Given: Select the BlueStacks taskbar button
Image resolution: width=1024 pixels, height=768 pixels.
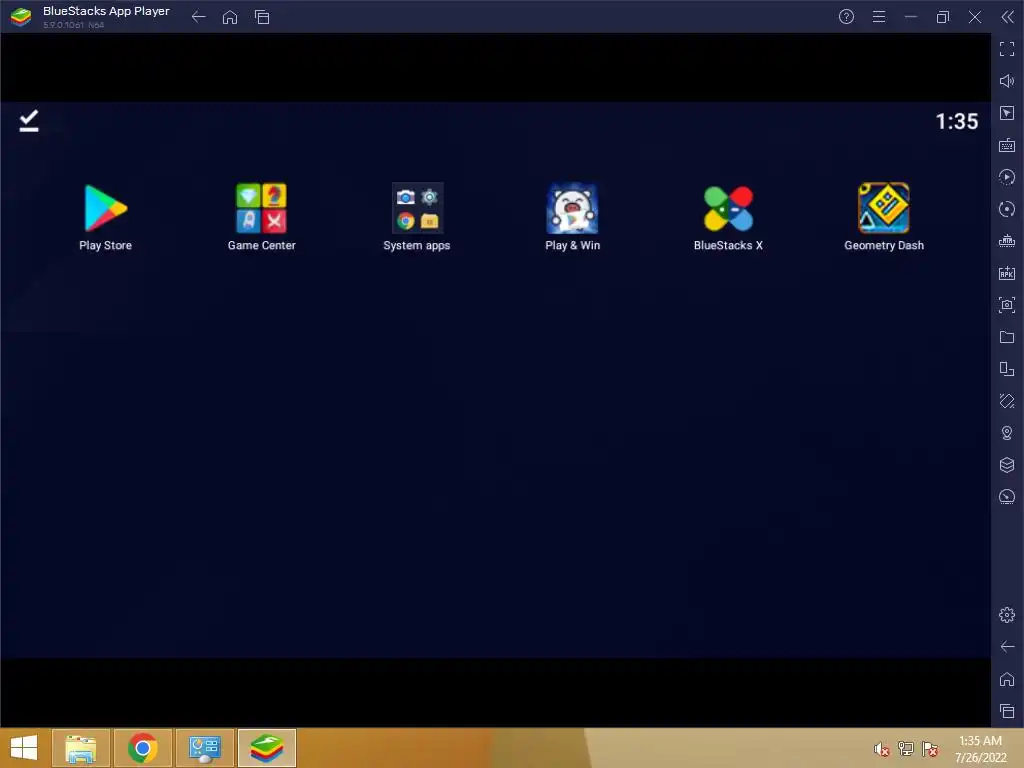Looking at the screenshot, I should tap(267, 748).
